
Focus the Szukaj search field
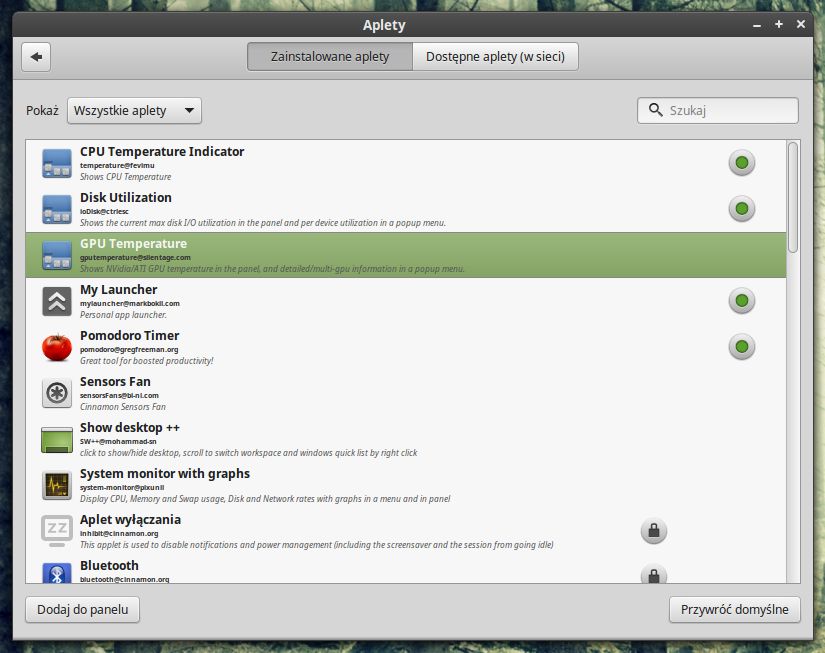tap(718, 110)
